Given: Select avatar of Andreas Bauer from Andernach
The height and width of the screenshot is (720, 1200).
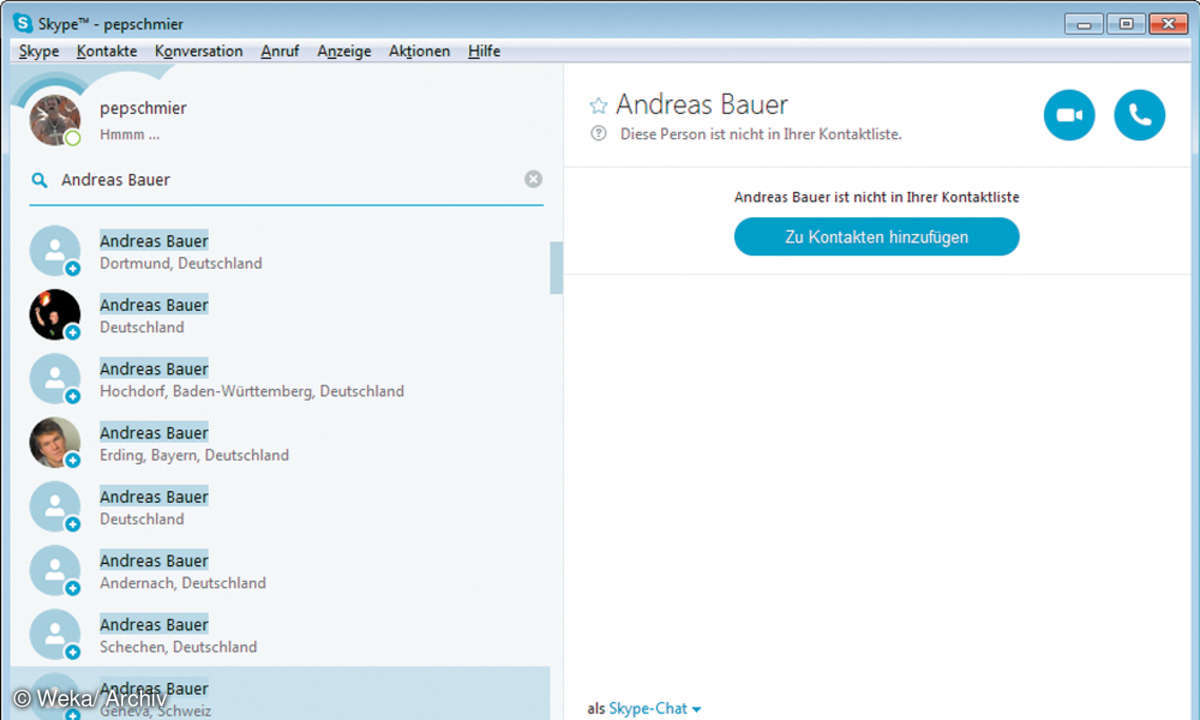Looking at the screenshot, I should point(55,571).
